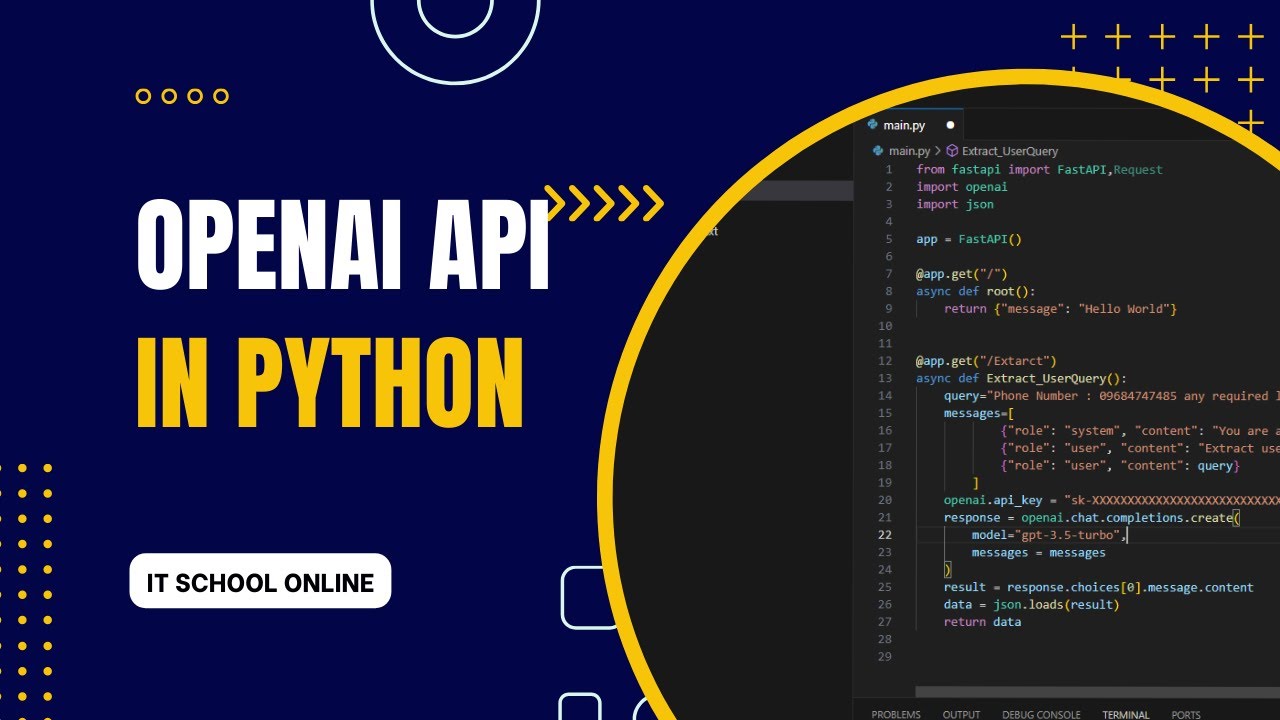The image size is (1280, 720).
Task: Open the TERMINAL panel tab
Action: [1125, 714]
